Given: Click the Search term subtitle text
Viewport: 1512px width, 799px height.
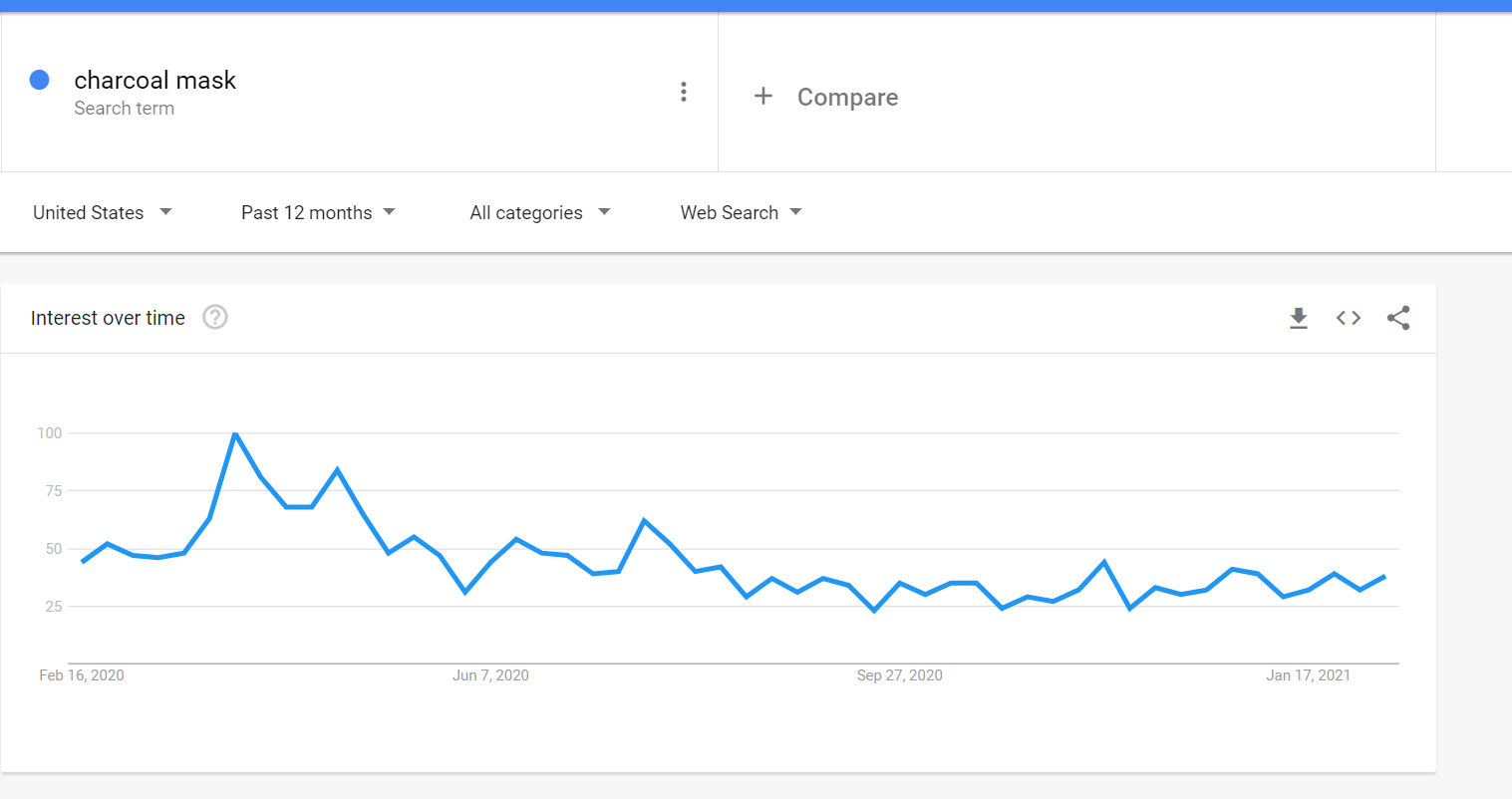Looking at the screenshot, I should coord(125,108).
